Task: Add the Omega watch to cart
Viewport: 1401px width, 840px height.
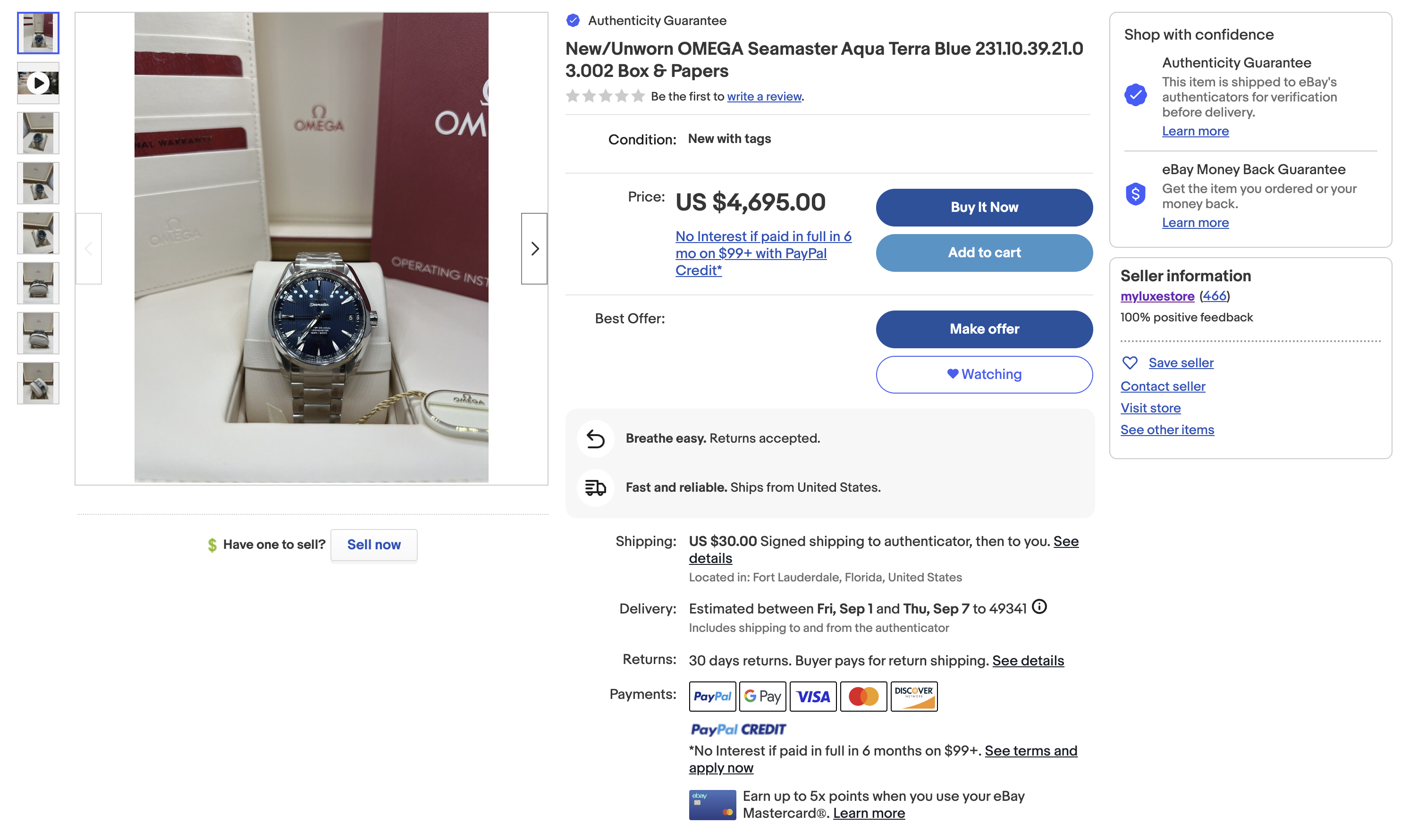Action: tap(984, 253)
